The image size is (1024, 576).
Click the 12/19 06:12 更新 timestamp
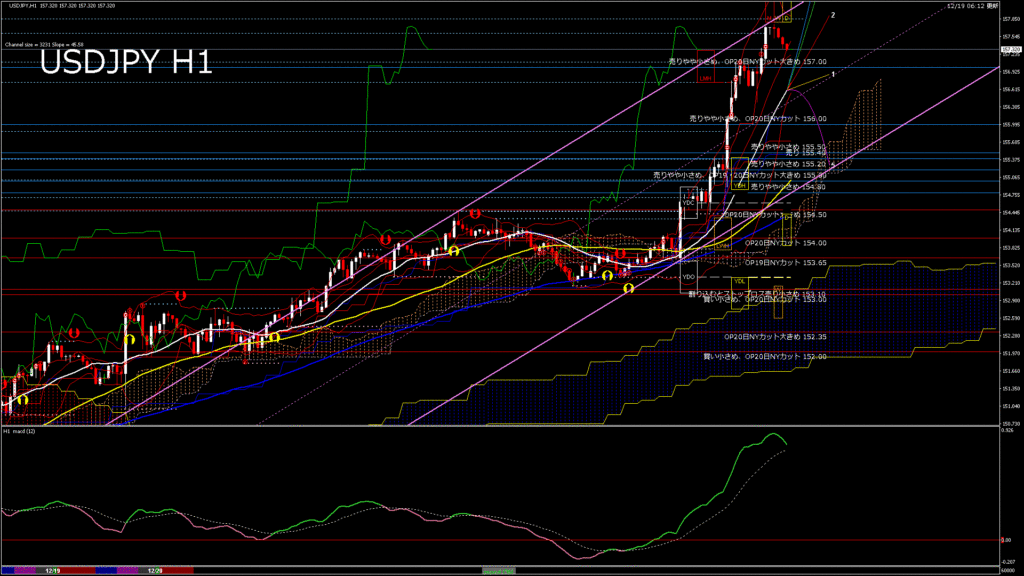pyautogui.click(x=971, y=6)
